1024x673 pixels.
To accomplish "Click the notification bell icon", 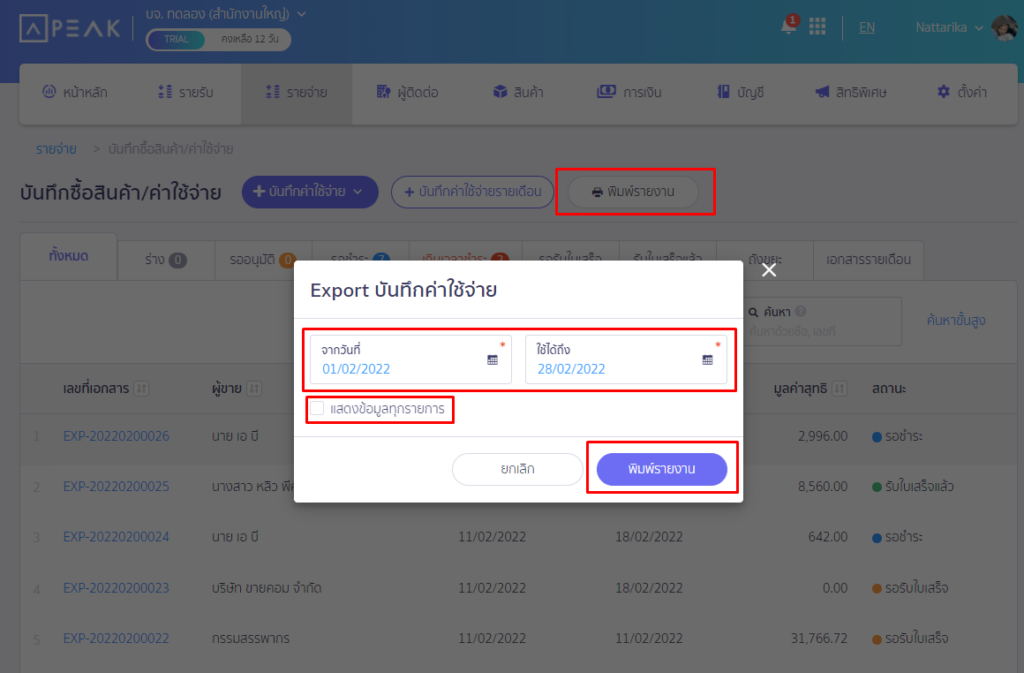I will (x=789, y=27).
